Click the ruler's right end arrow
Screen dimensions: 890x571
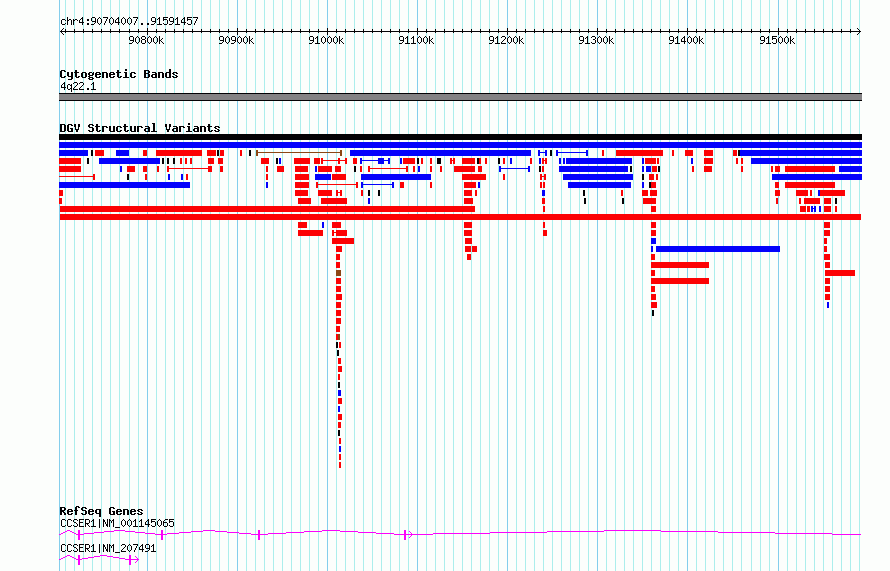[859, 31]
